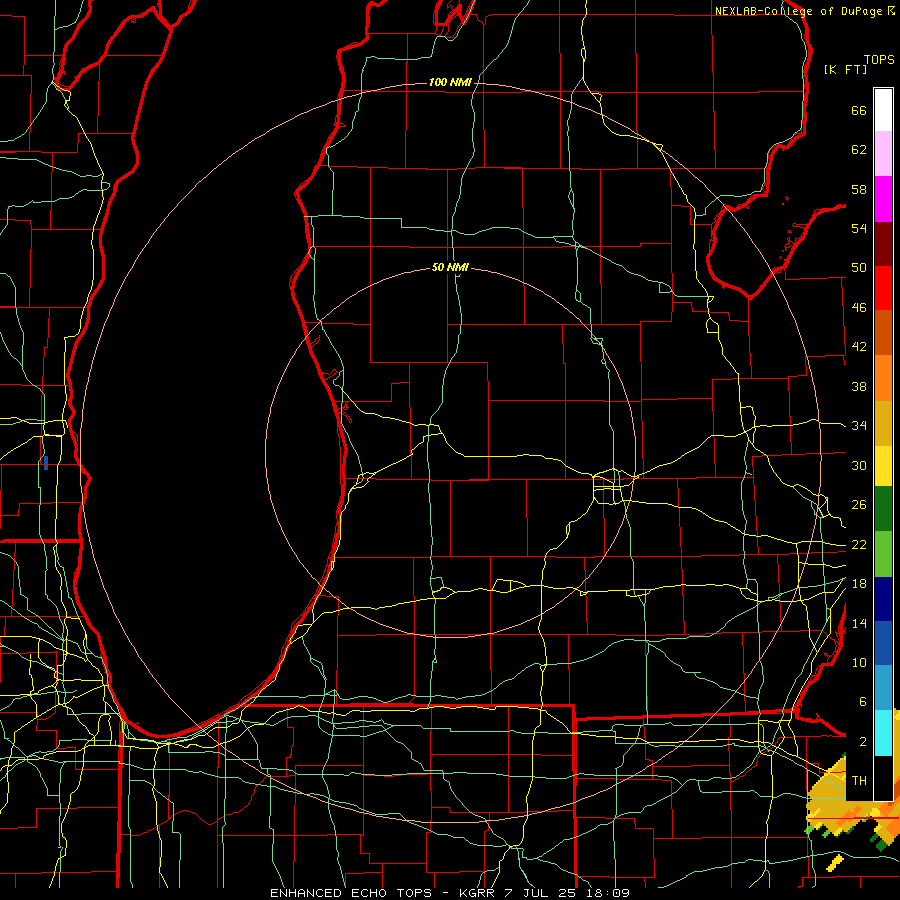This screenshot has height=900, width=900.
Task: Click the "NEXLAB-College of DuPage" credit text
Action: [800, 11]
